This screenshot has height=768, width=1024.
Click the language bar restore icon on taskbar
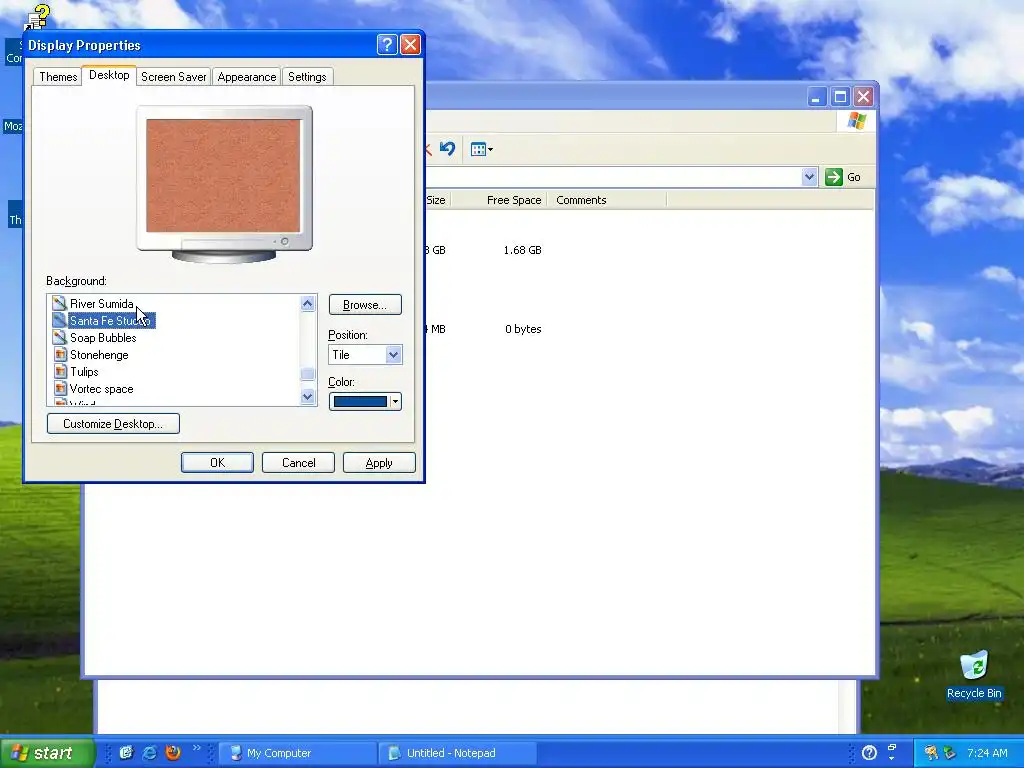coord(892,747)
